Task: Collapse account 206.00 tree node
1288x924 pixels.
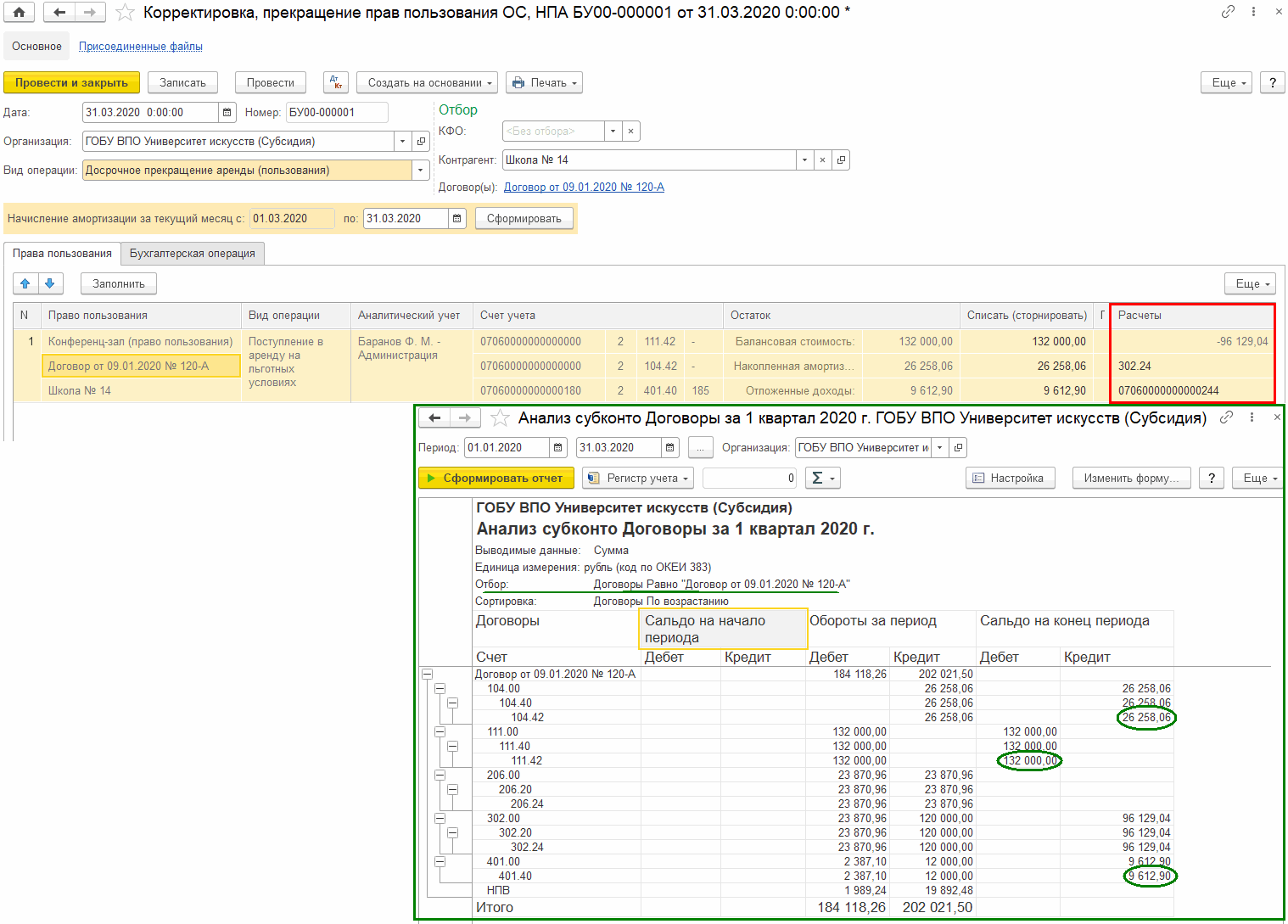Action: (x=440, y=775)
